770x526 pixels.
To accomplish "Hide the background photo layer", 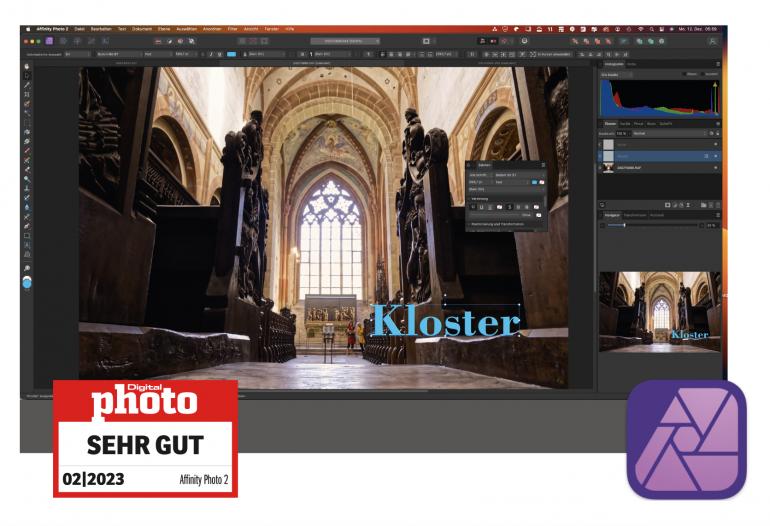I will pyautogui.click(x=715, y=169).
